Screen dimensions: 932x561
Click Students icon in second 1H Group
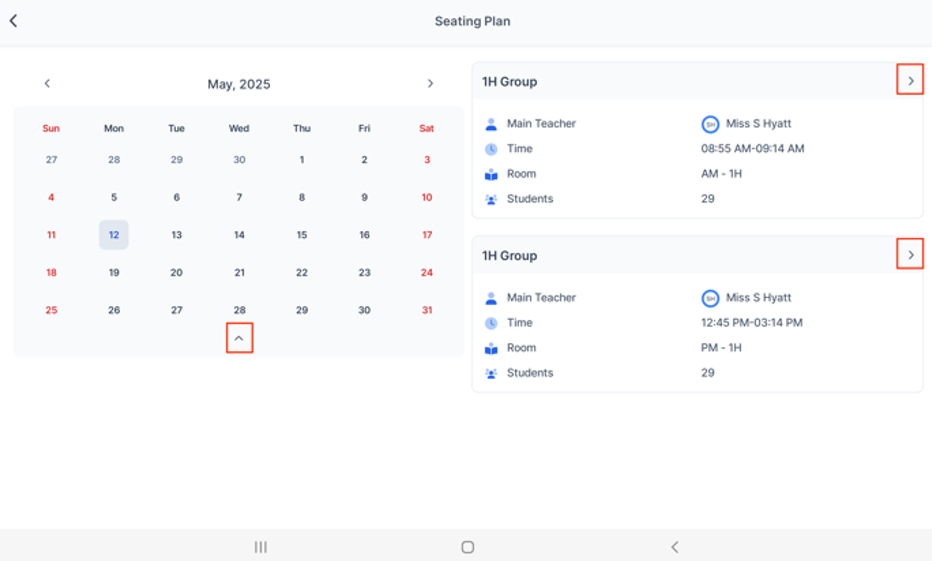coord(490,373)
